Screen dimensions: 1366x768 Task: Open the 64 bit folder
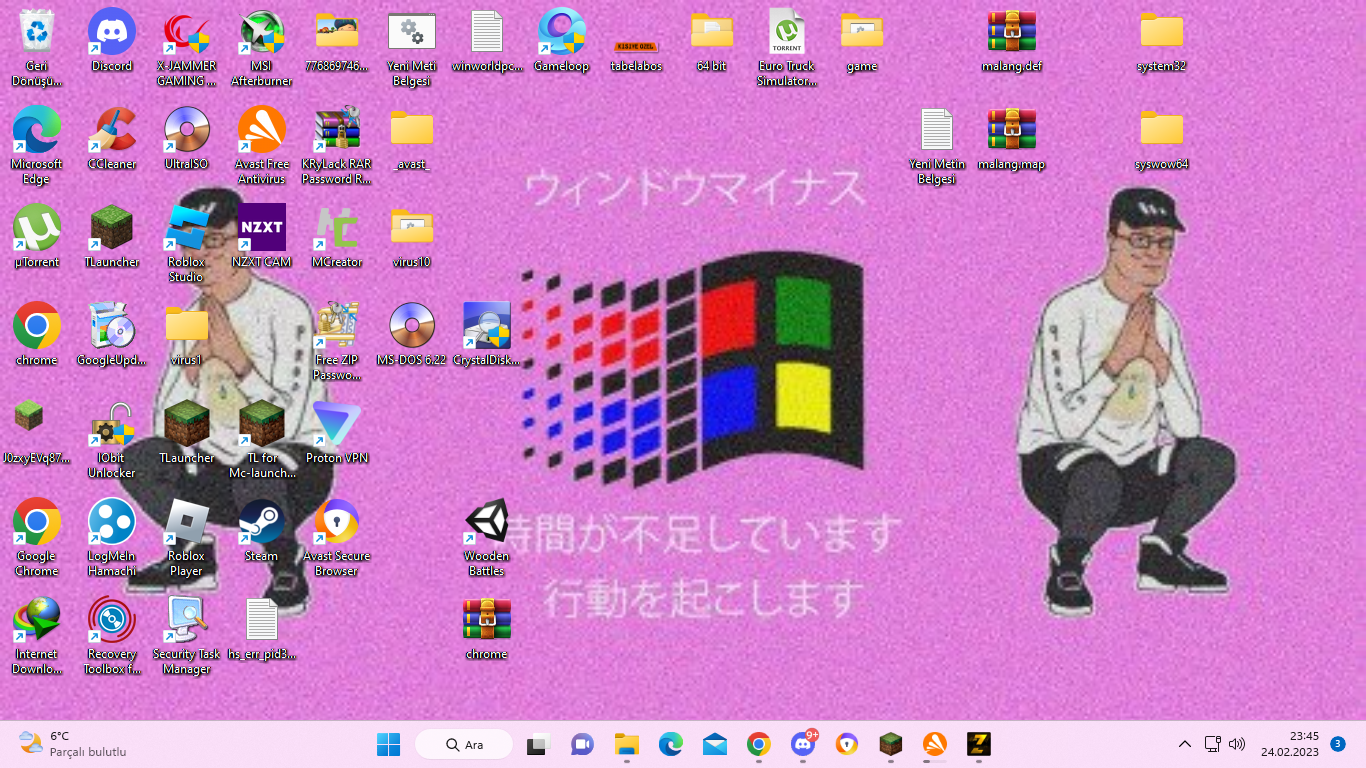click(x=712, y=40)
